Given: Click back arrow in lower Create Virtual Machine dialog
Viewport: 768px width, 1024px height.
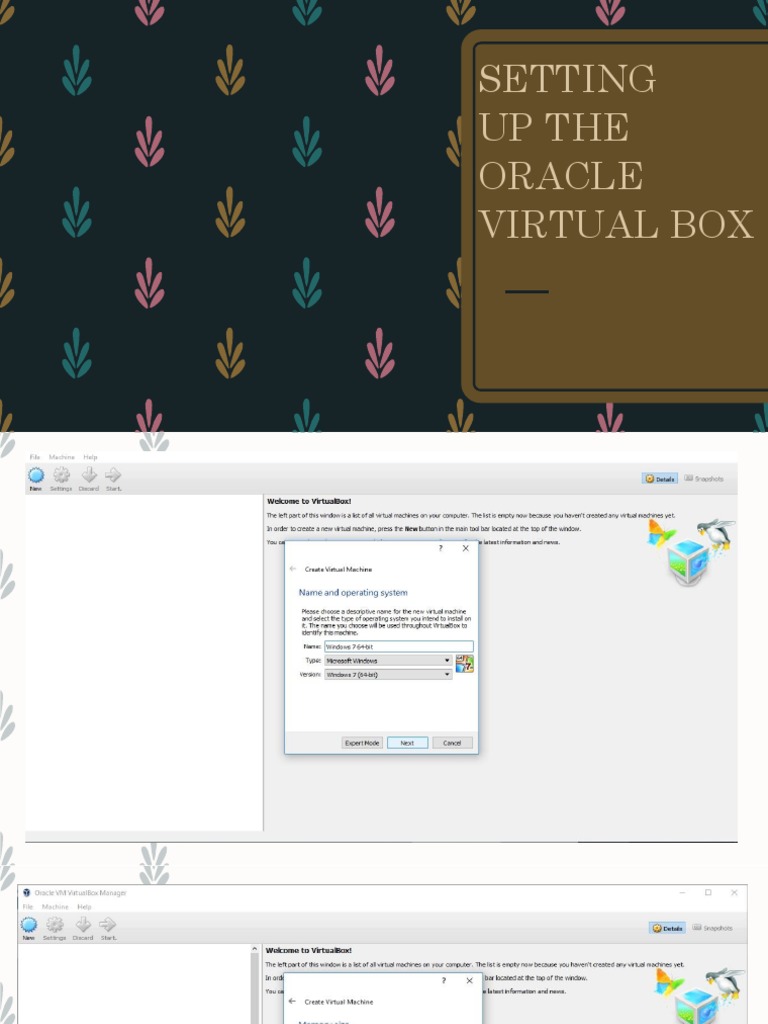Looking at the screenshot, I should pyautogui.click(x=292, y=1001).
